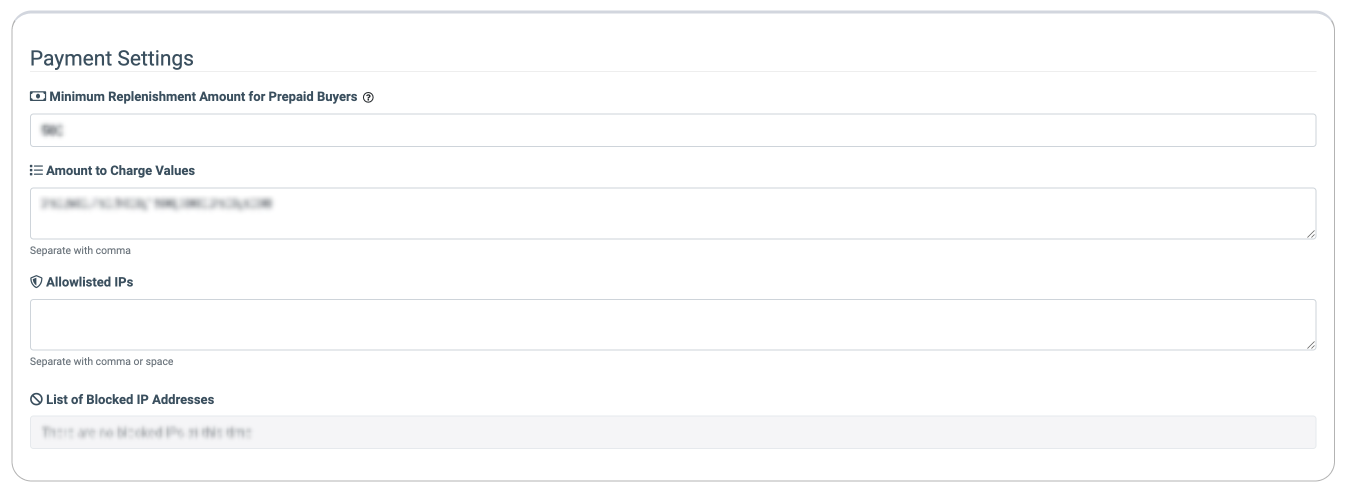Click the blurred charge values text in the textarea
The image size is (1347, 490).
157,203
